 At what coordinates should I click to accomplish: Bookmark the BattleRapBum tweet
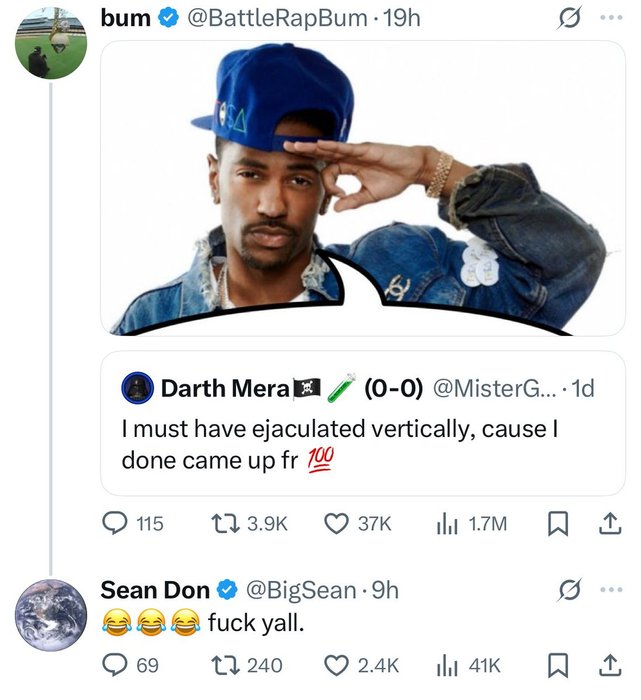tap(557, 522)
